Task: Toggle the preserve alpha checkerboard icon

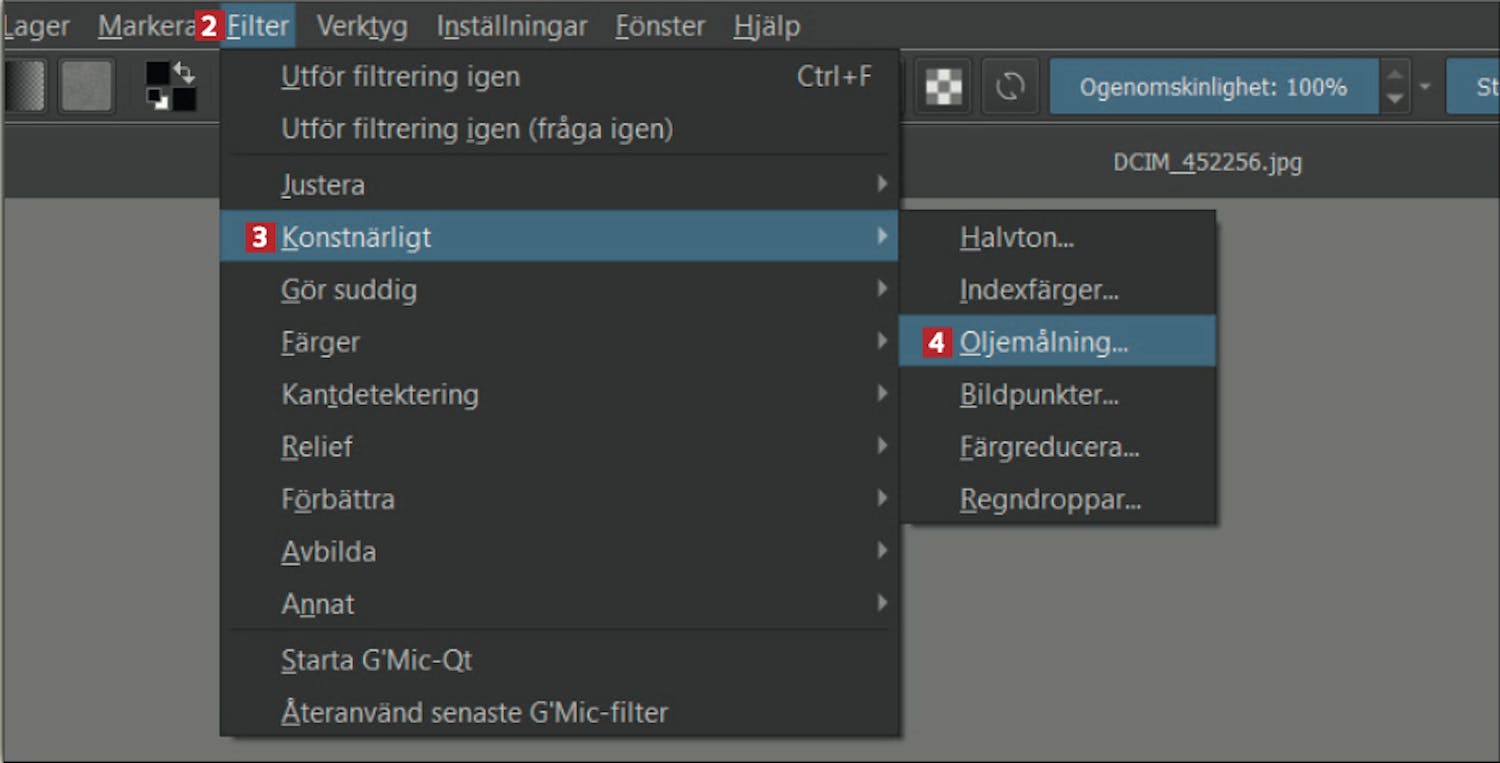Action: pos(943,87)
